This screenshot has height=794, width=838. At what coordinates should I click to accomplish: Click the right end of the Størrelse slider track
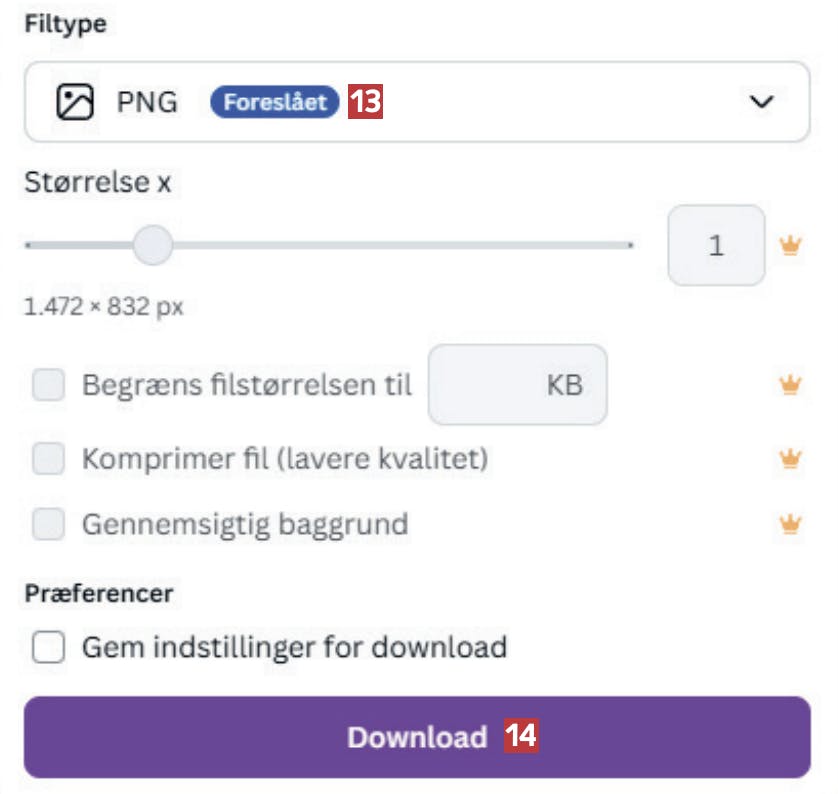(628, 245)
